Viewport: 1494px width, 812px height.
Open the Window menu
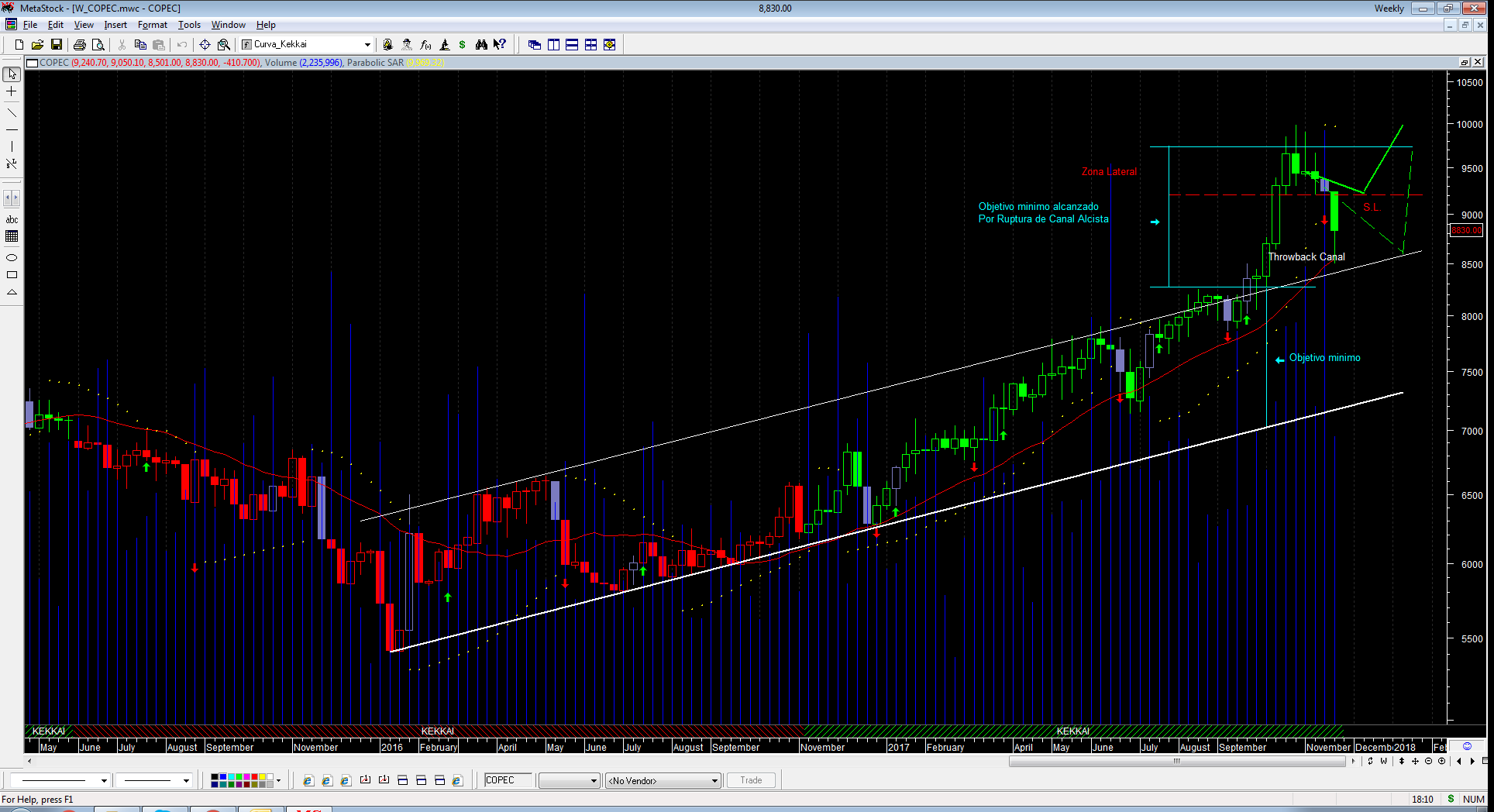tap(229, 25)
